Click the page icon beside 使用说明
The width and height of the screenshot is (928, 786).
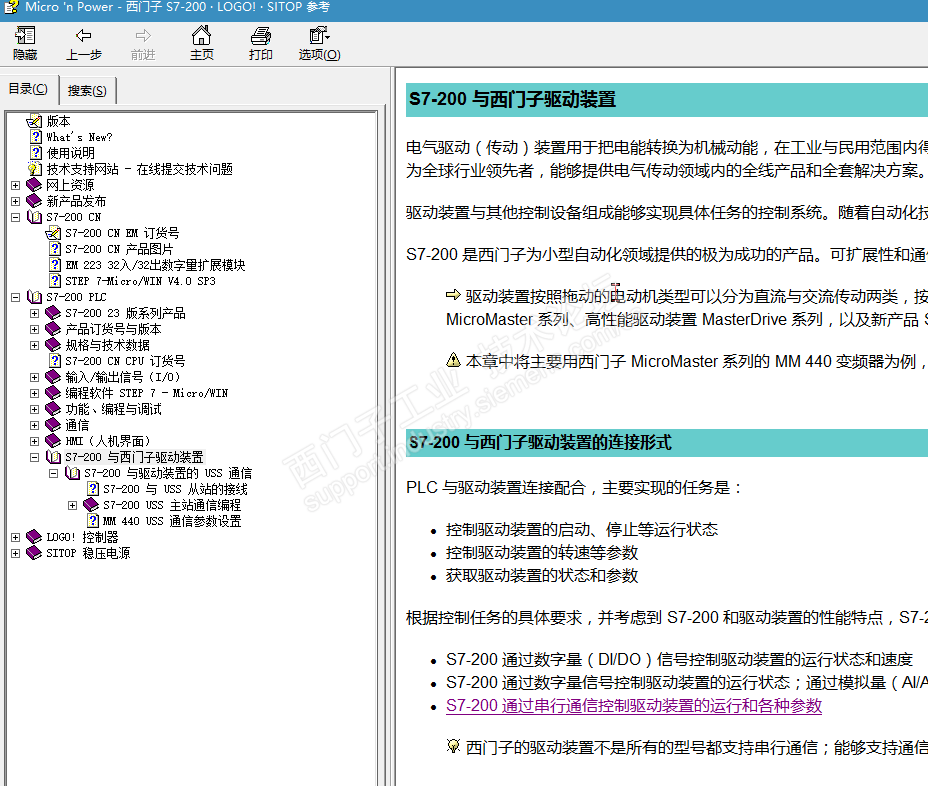36,153
